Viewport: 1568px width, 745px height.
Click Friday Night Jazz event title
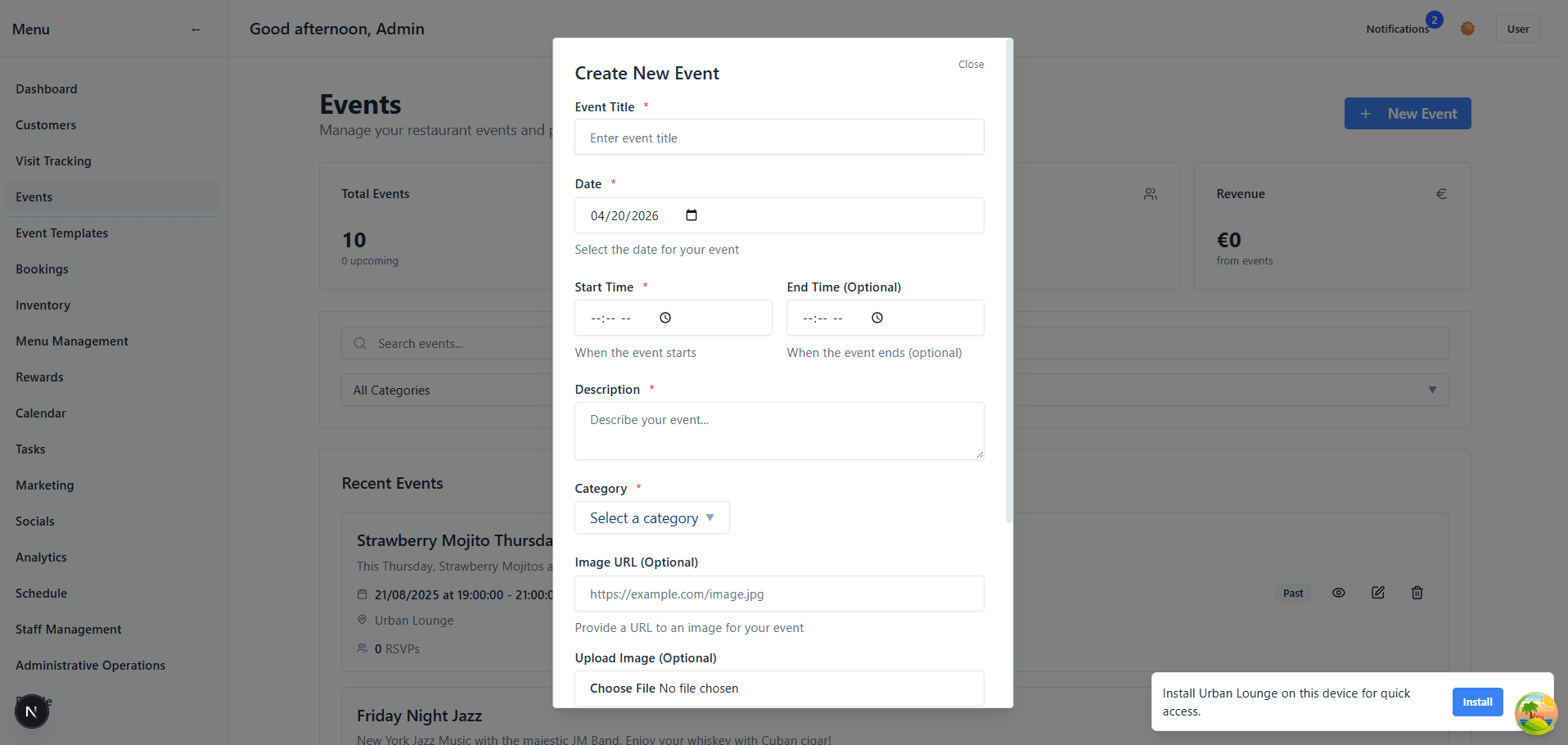click(x=419, y=716)
